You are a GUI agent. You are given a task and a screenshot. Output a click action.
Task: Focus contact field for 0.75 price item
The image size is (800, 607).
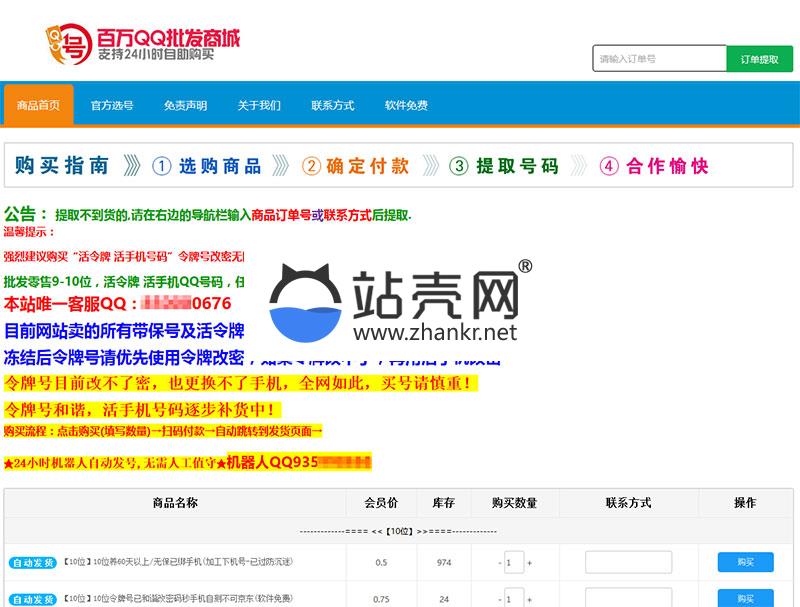[629, 597]
